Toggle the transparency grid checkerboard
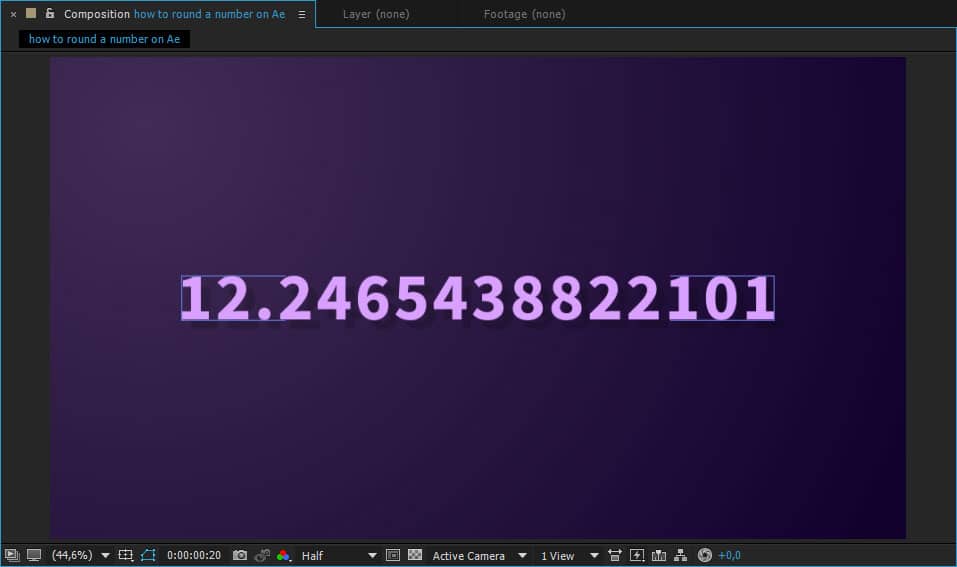957x567 pixels. pyautogui.click(x=415, y=555)
